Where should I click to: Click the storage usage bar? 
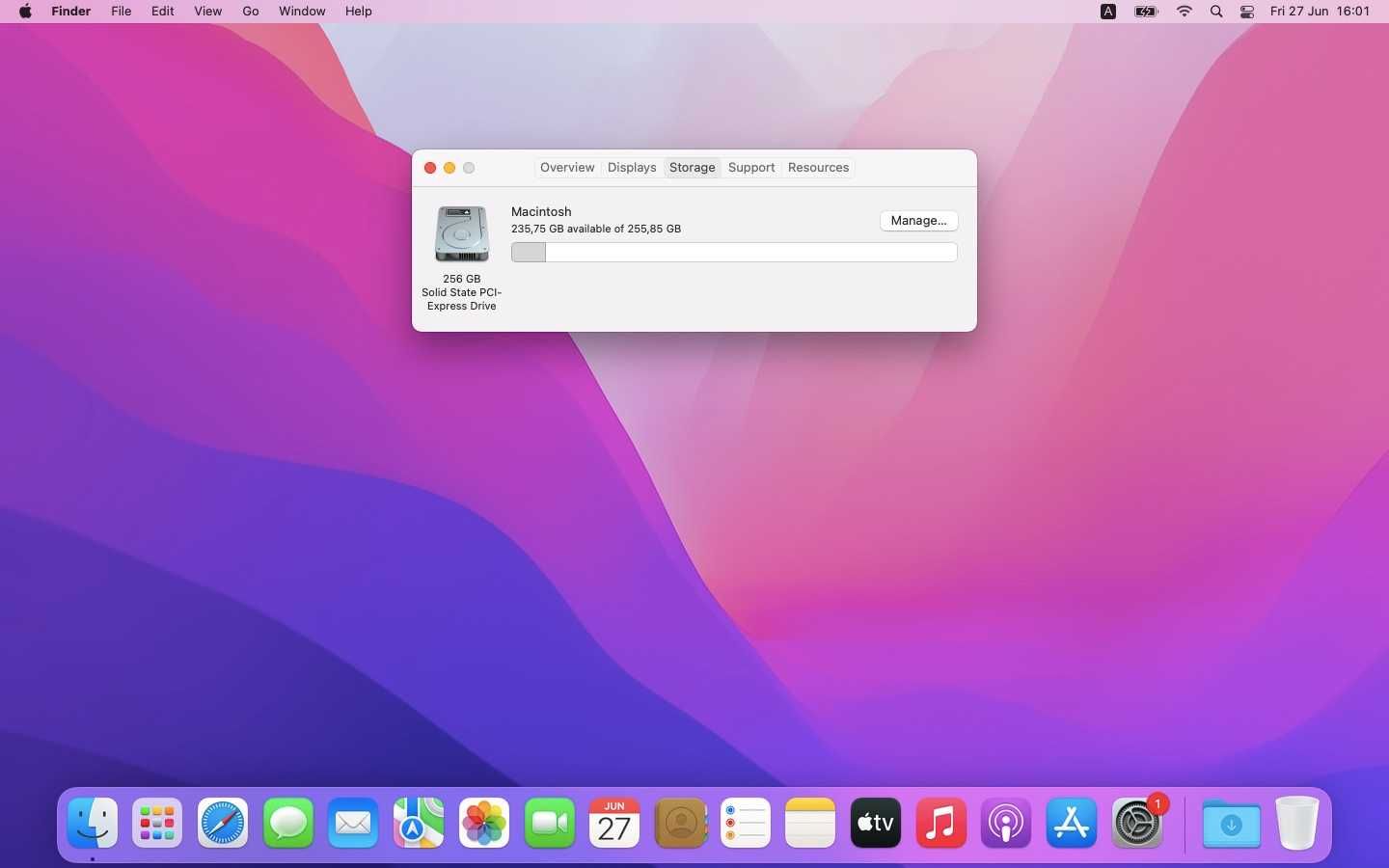[x=734, y=253]
